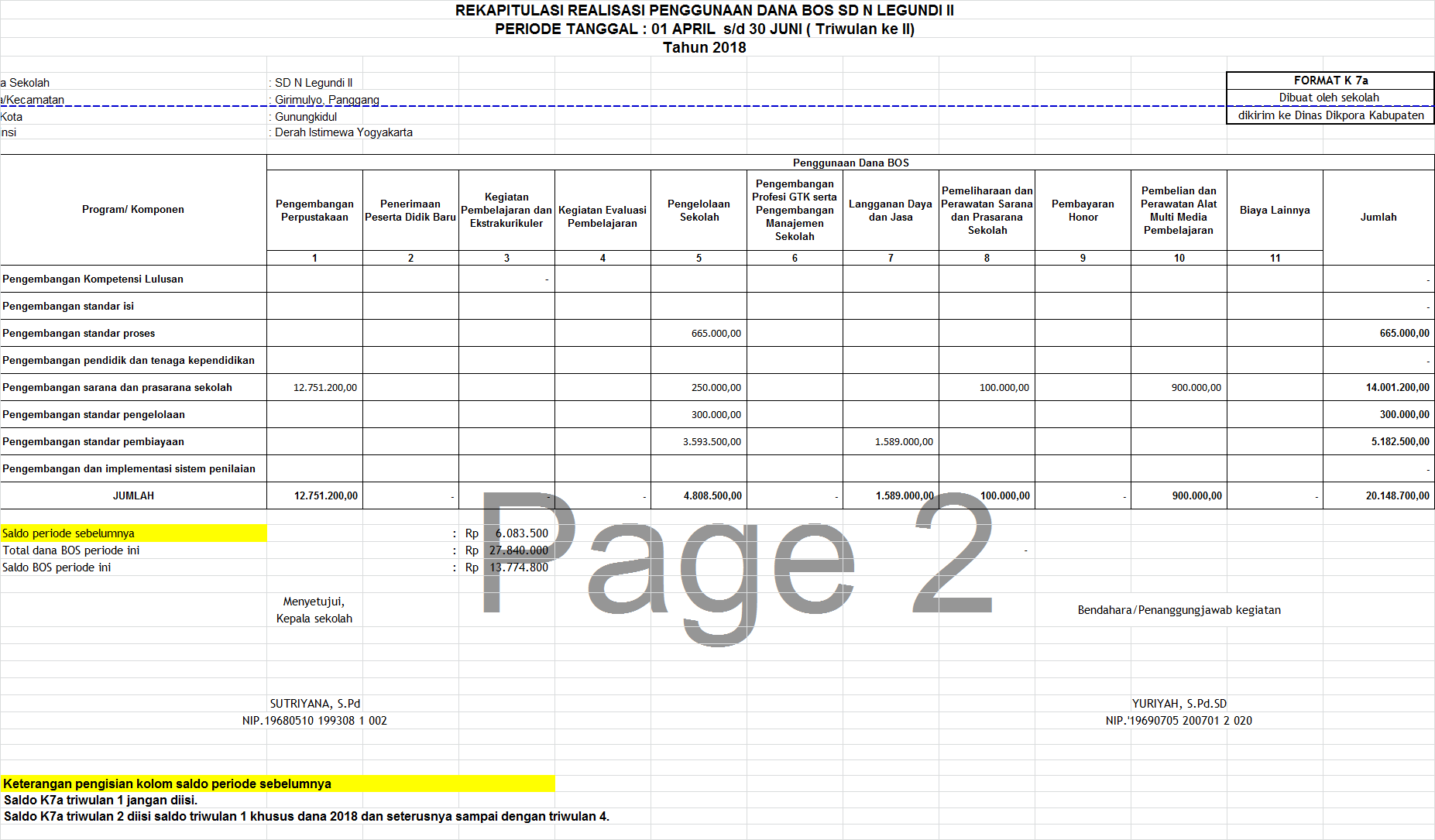The height and width of the screenshot is (840, 1435).
Task: Select the 'Dibuat oleh sekolah' cell
Action: 1330,98
